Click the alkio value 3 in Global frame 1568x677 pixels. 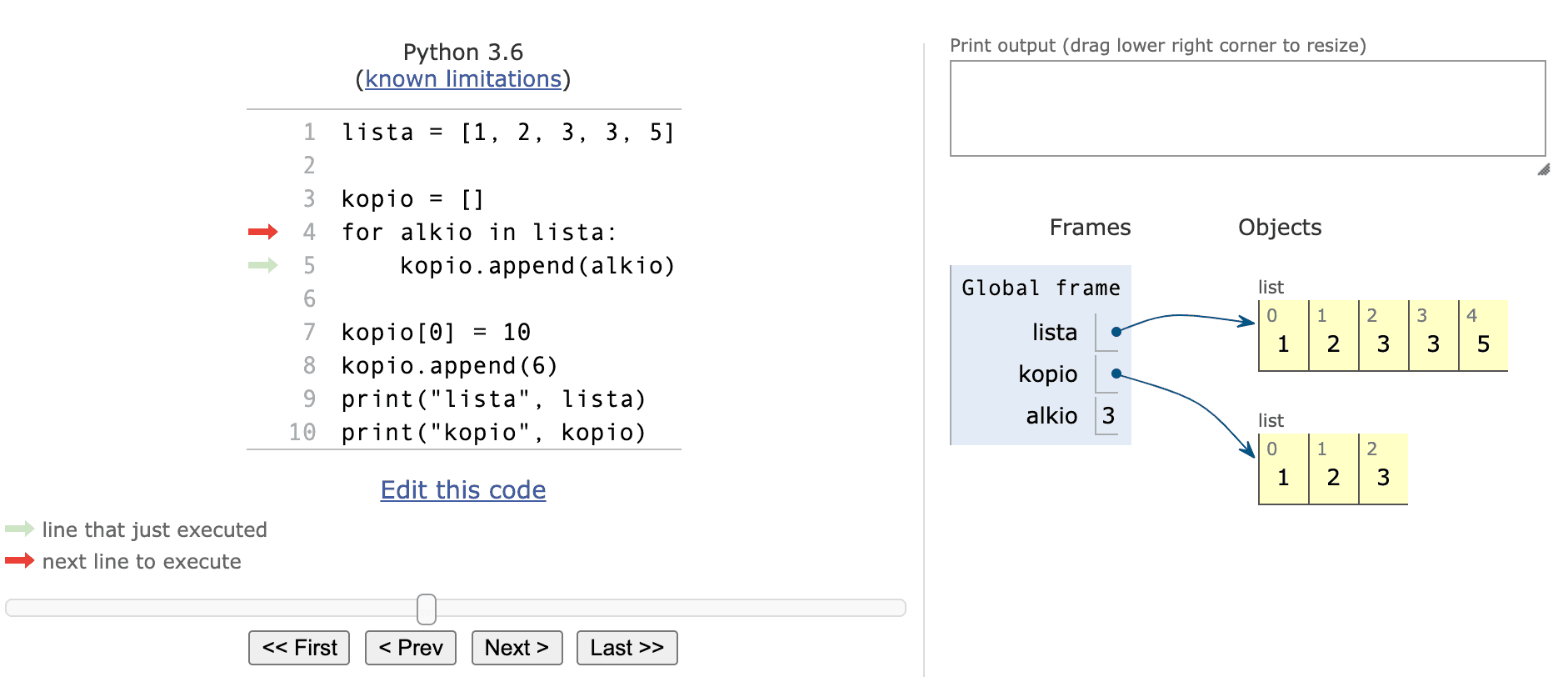click(1108, 416)
